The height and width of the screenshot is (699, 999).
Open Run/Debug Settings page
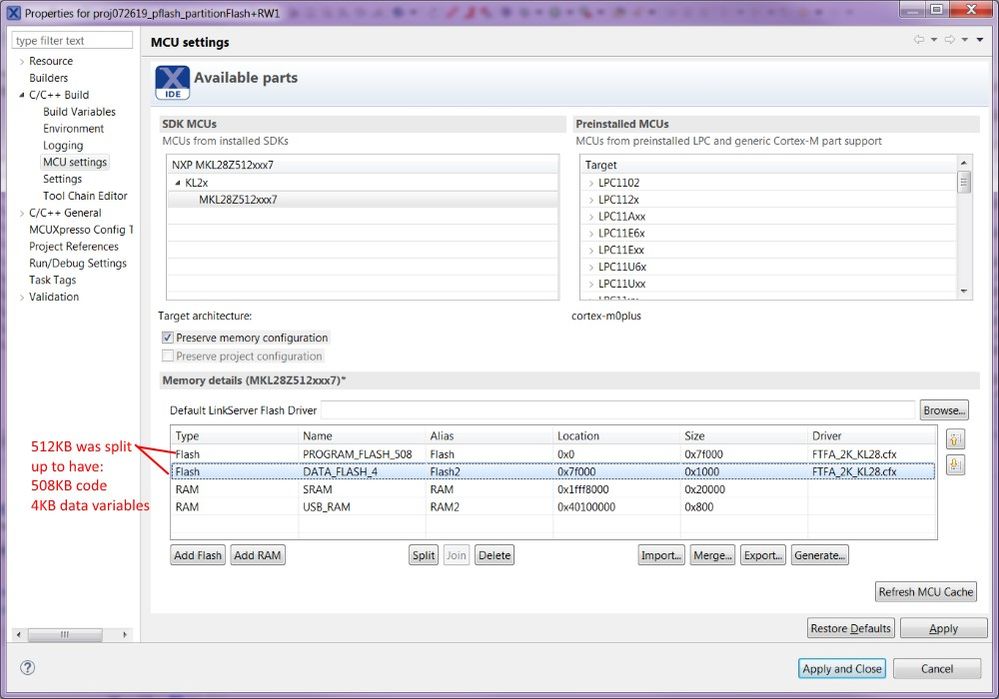(x=78, y=263)
